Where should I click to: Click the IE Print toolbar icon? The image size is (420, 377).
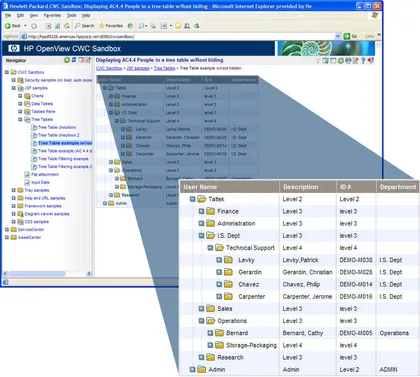tap(153, 26)
